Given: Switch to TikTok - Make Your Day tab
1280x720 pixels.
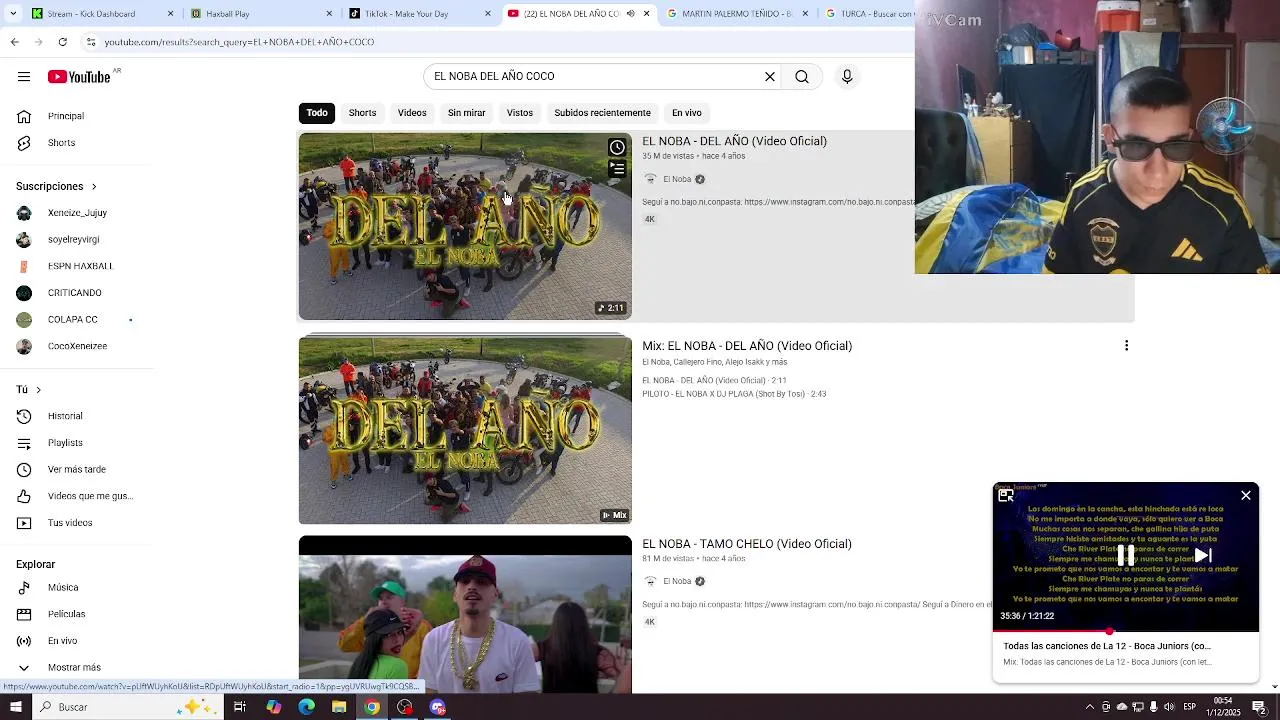Looking at the screenshot, I should [420, 14].
